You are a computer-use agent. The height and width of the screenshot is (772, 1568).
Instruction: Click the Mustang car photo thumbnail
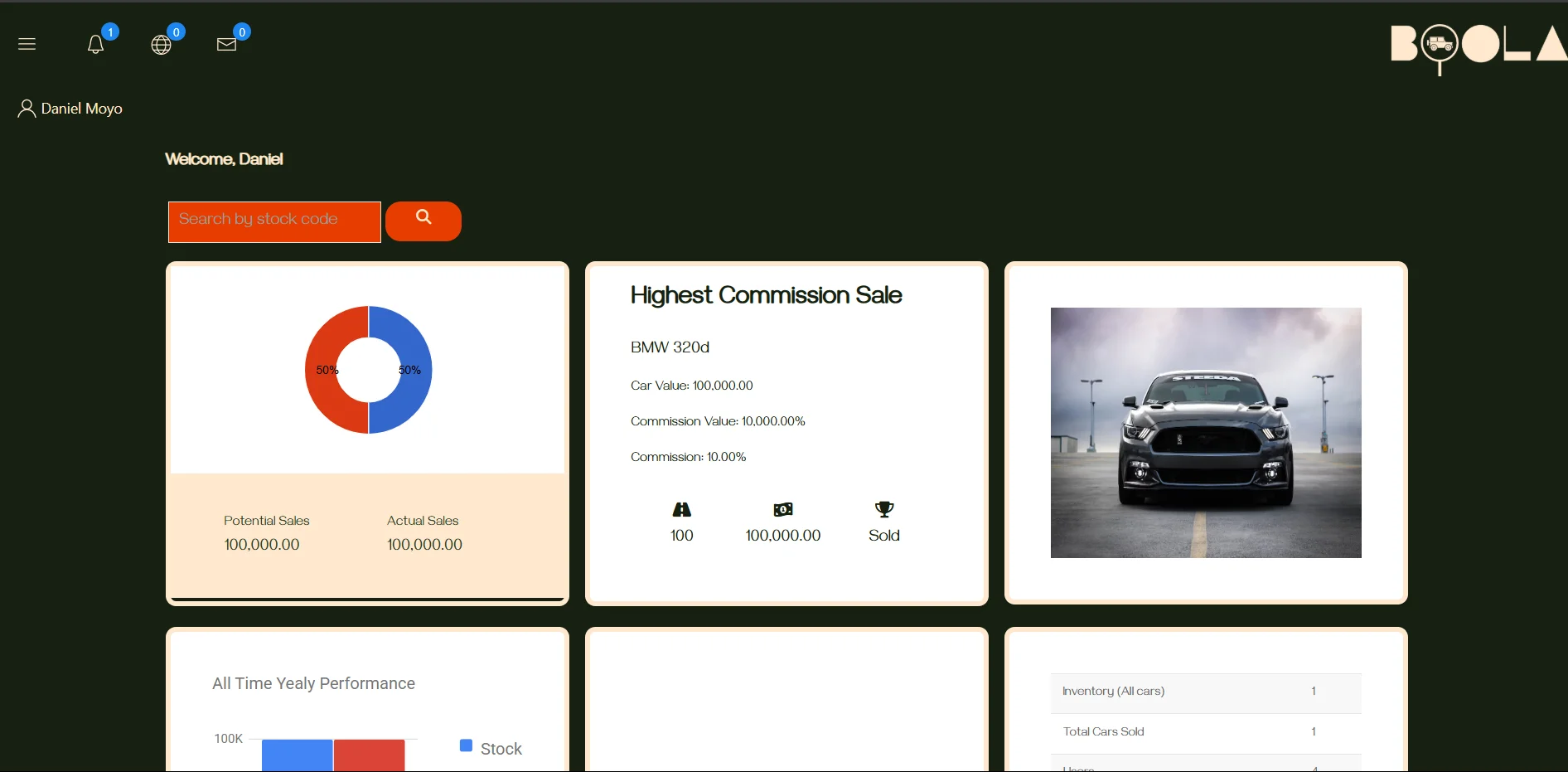1205,432
